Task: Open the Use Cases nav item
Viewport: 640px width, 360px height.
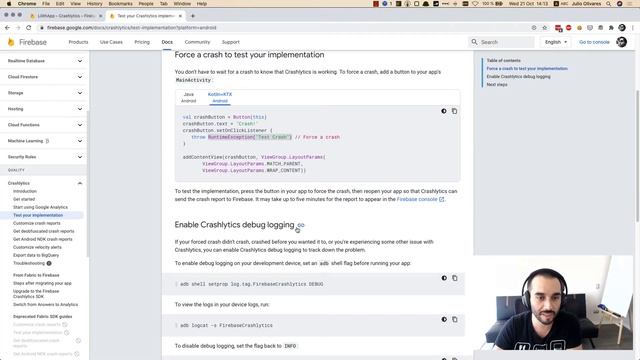Action: click(x=111, y=42)
